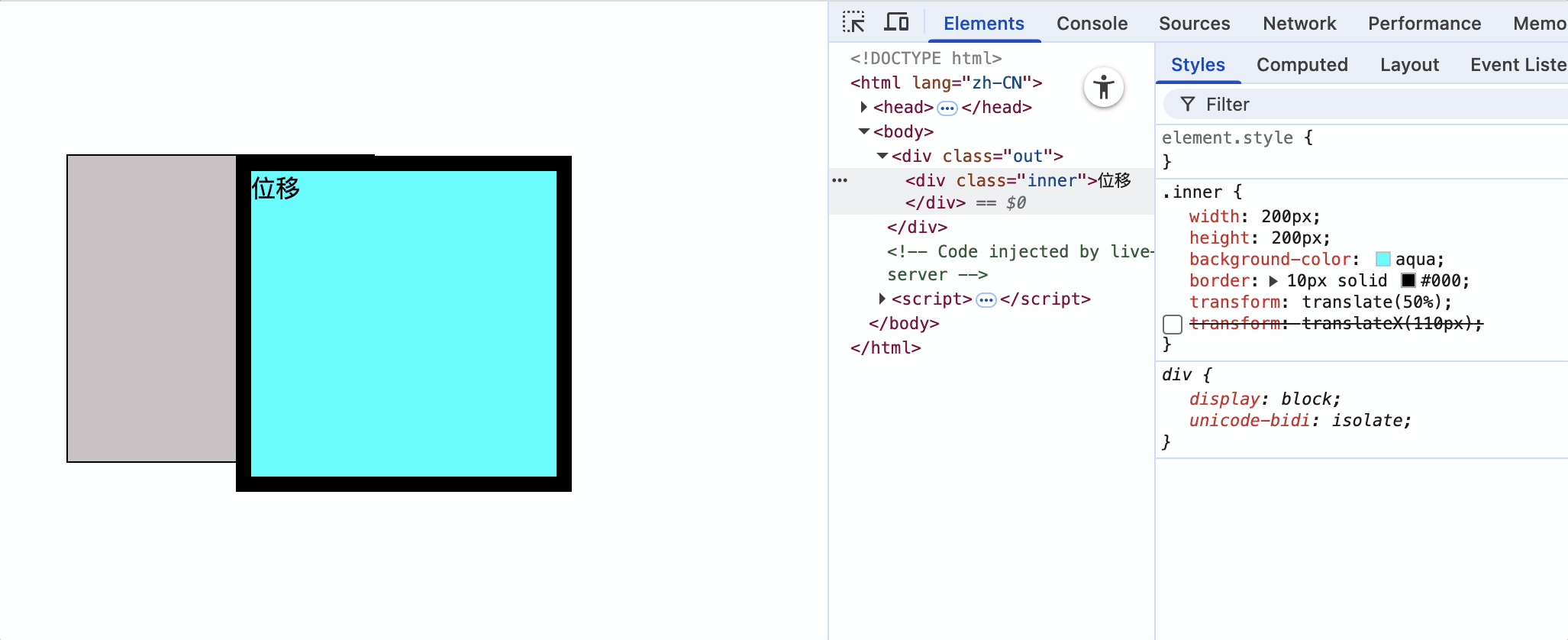Click the filter funnel icon
The height and width of the screenshot is (640, 1568).
pos(1187,104)
